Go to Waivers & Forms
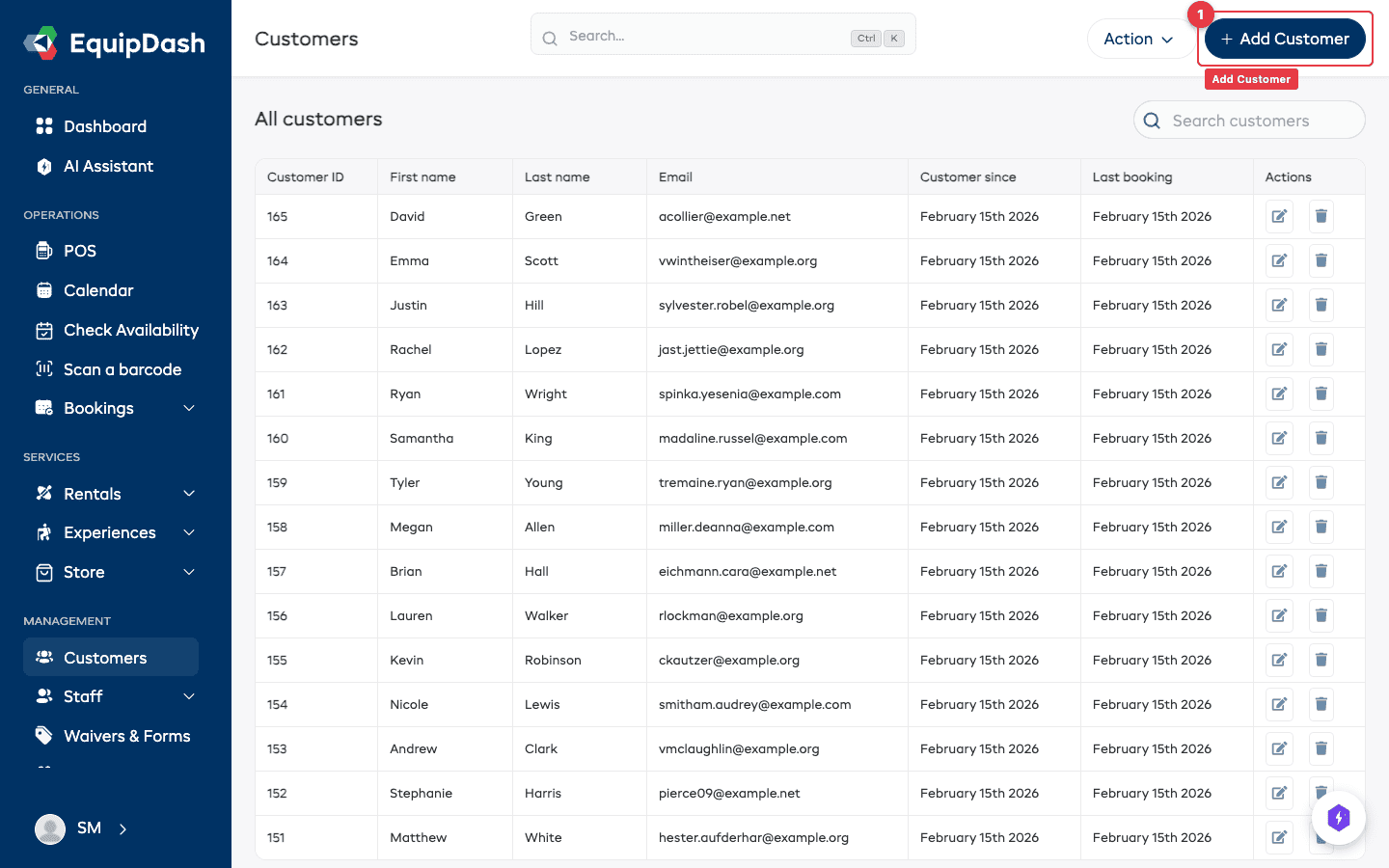This screenshot has height=868, width=1389. click(126, 736)
